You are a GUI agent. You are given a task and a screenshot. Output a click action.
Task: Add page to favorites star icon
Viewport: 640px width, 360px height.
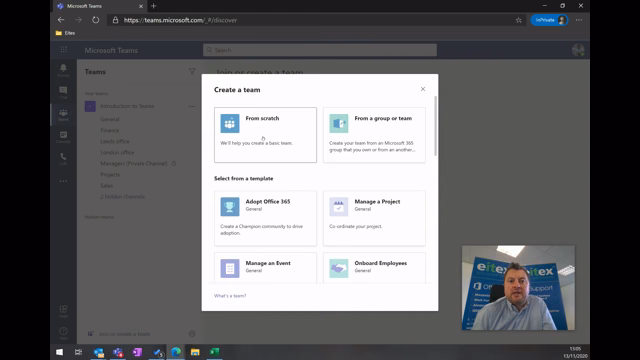pyautogui.click(x=518, y=20)
